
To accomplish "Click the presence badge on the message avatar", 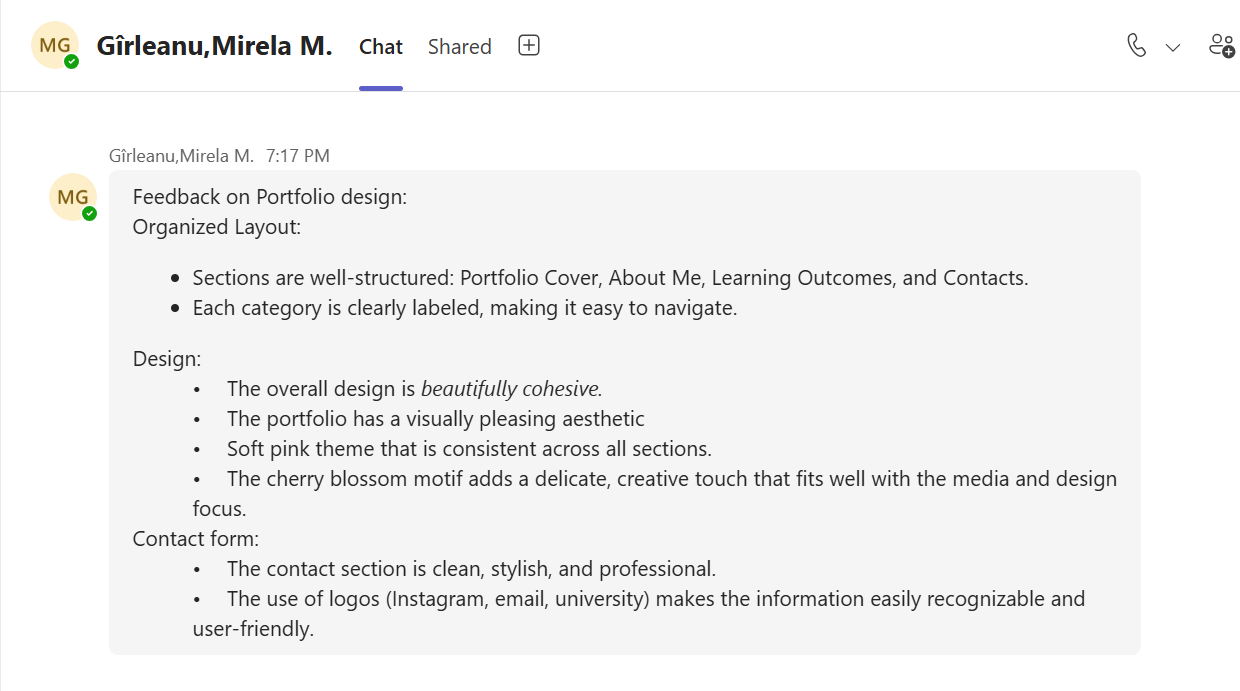I will click(90, 213).
